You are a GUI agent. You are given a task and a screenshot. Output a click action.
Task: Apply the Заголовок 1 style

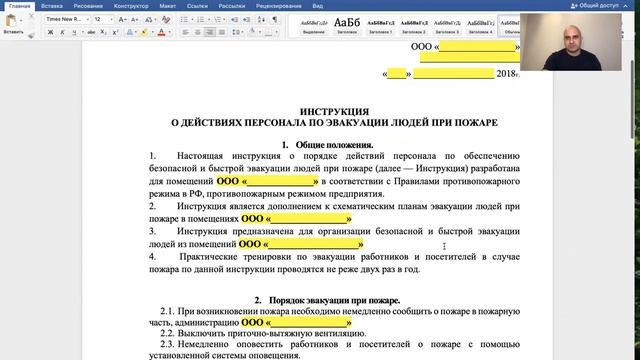pos(380,27)
